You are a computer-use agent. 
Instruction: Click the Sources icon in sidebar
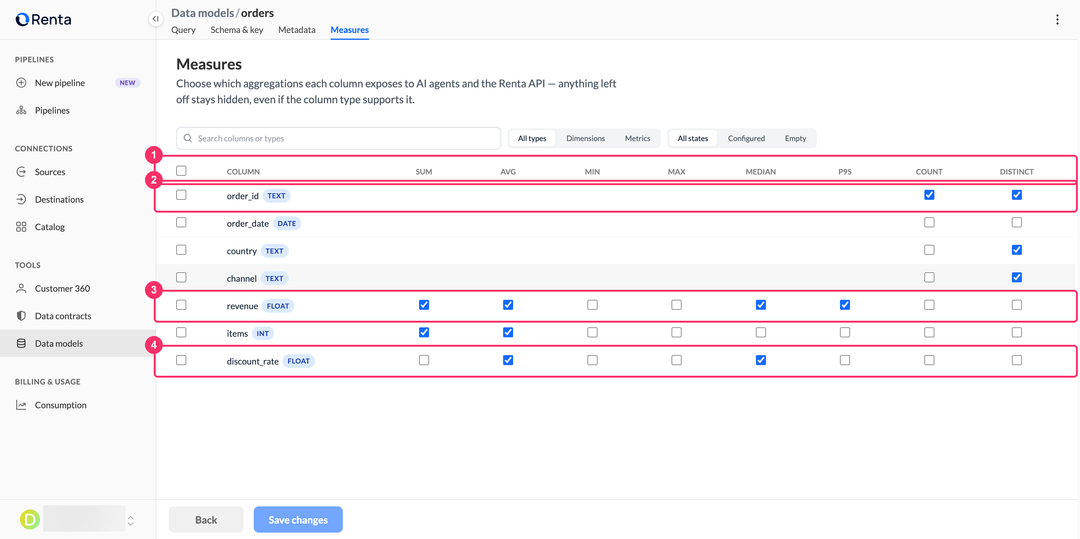21,172
